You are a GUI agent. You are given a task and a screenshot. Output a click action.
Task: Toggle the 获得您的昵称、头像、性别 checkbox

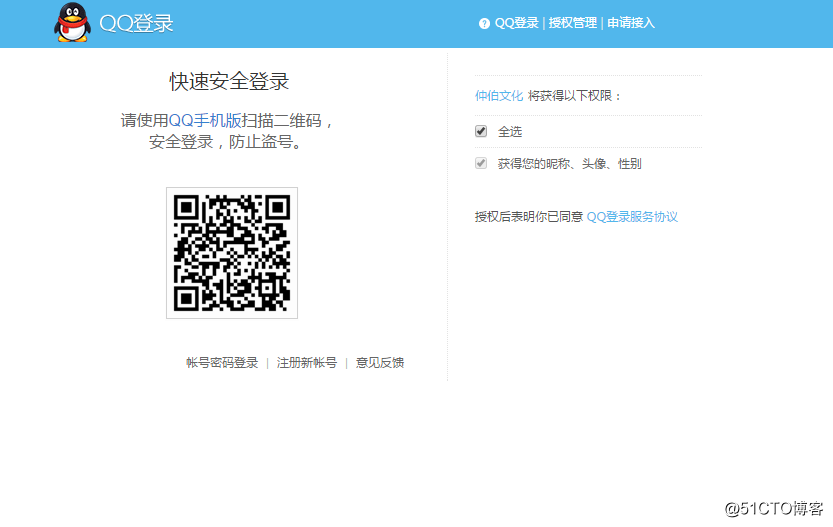pos(481,163)
